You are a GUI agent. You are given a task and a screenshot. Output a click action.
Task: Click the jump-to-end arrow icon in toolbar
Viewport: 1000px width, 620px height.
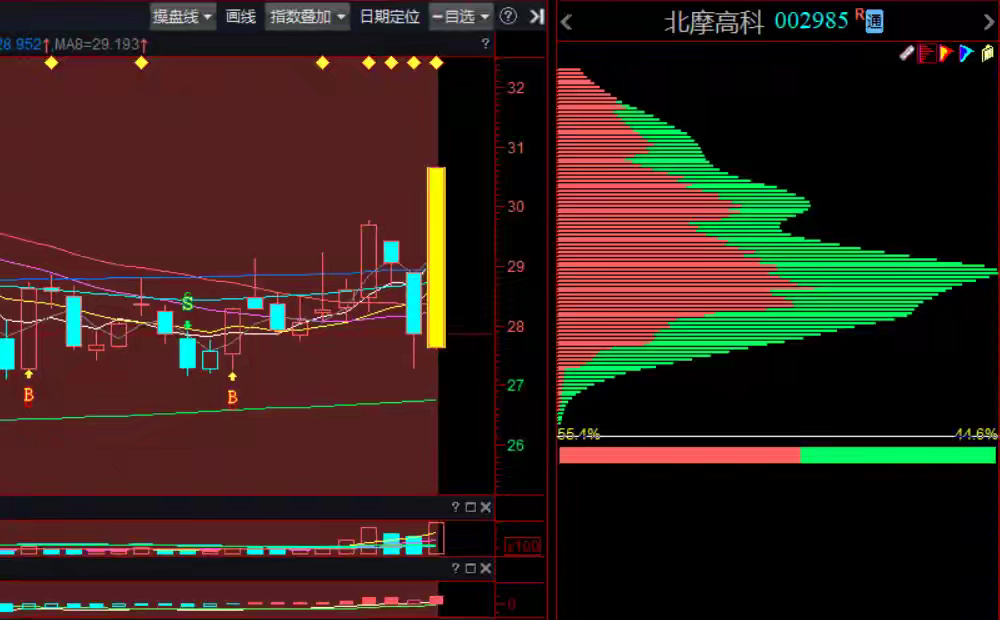[x=537, y=17]
